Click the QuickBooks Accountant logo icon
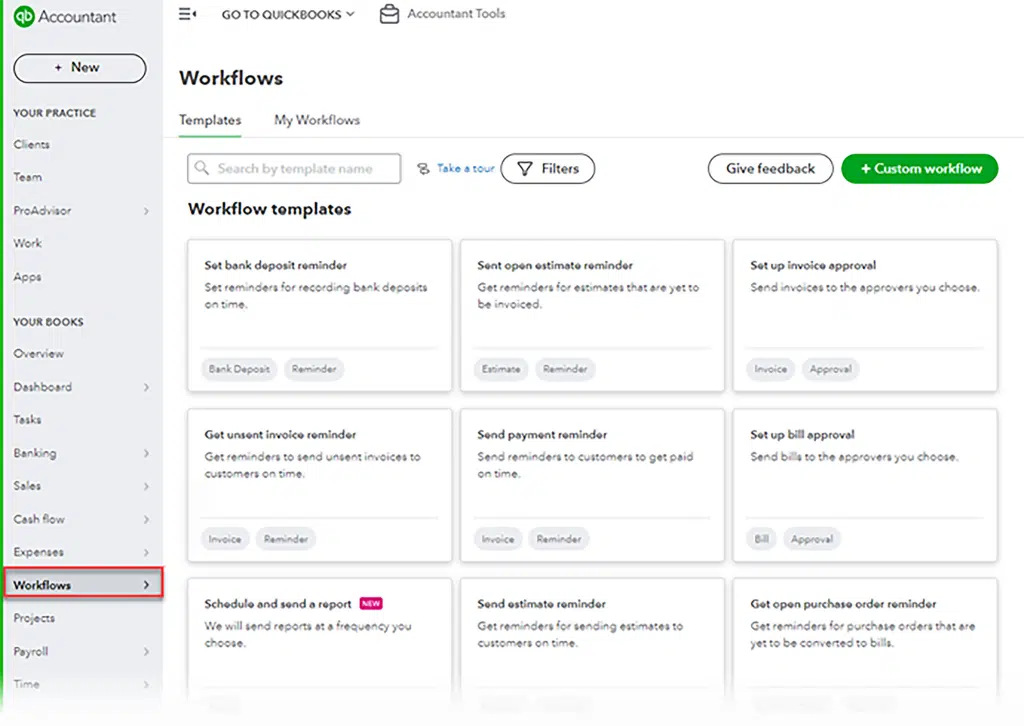This screenshot has width=1024, height=726. tap(24, 16)
